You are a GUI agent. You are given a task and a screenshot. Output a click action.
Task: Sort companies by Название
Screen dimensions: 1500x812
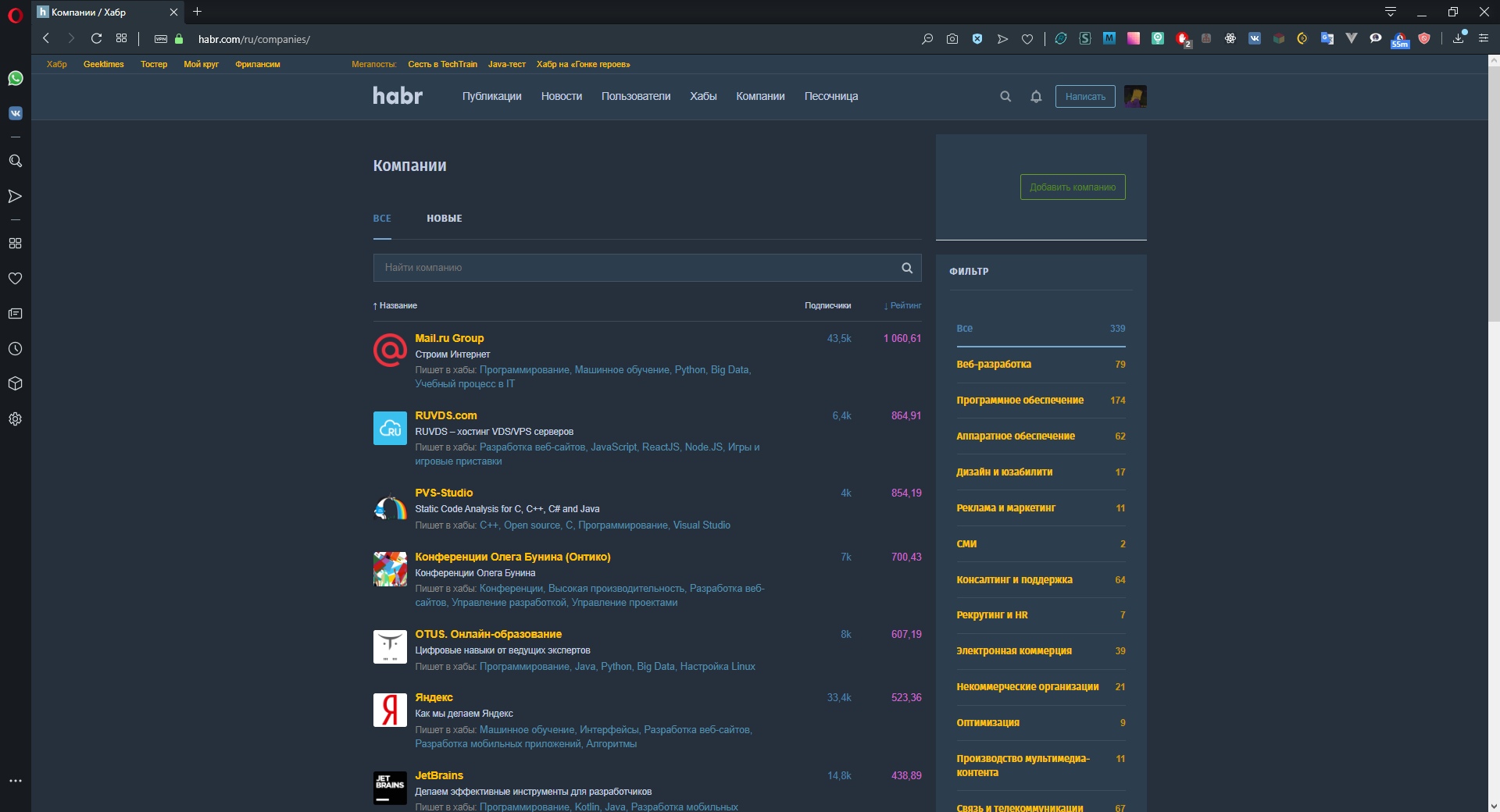[395, 306]
